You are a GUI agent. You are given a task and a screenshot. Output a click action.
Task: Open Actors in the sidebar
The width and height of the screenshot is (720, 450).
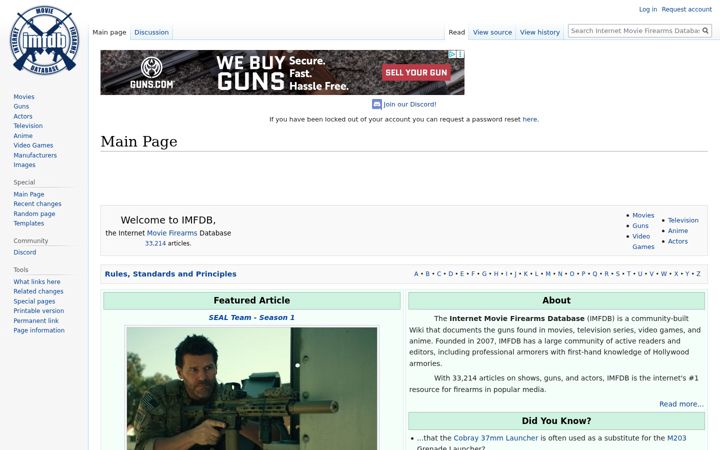tap(23, 116)
